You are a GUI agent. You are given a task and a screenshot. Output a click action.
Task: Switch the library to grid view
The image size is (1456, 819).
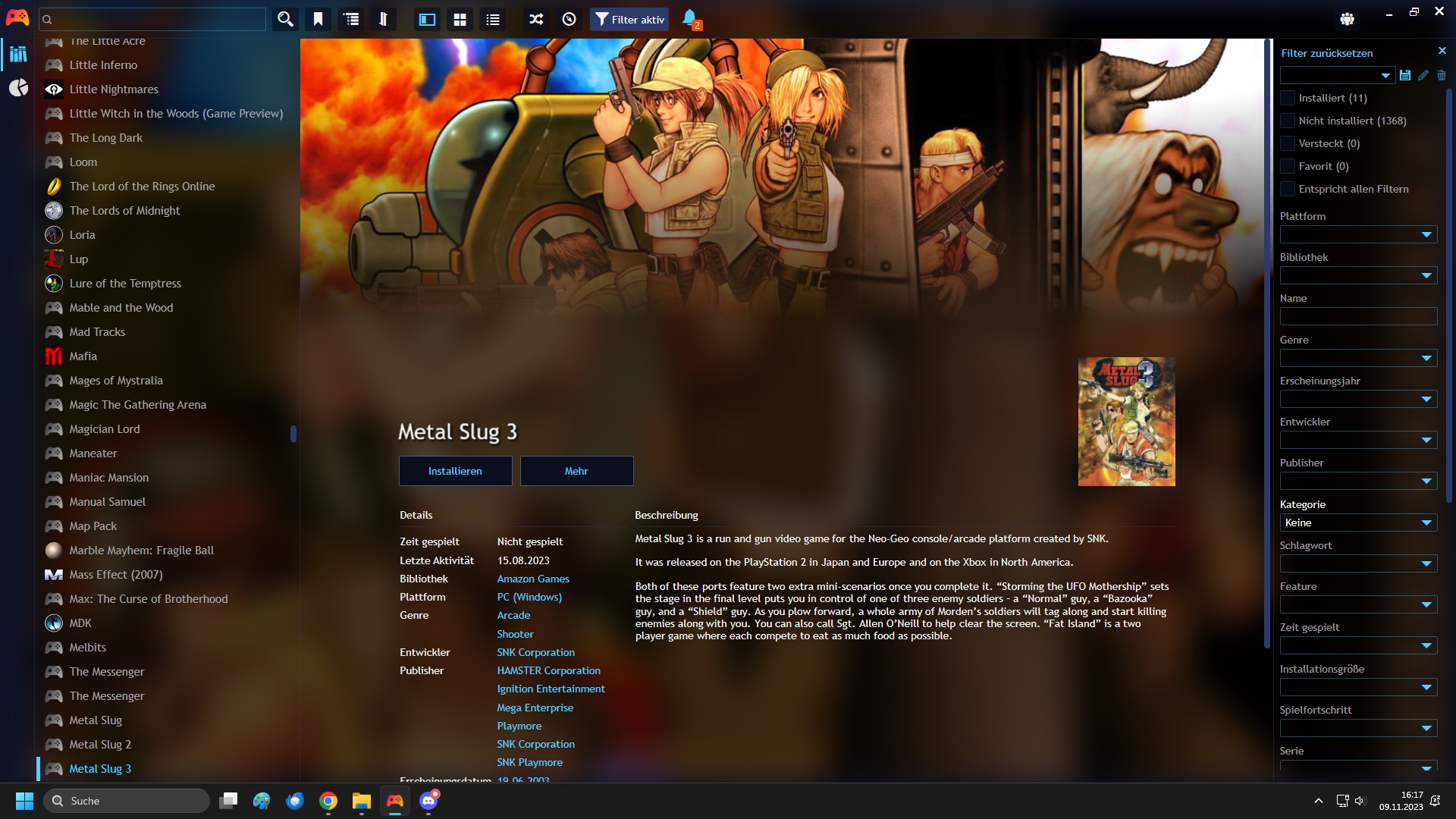460,19
